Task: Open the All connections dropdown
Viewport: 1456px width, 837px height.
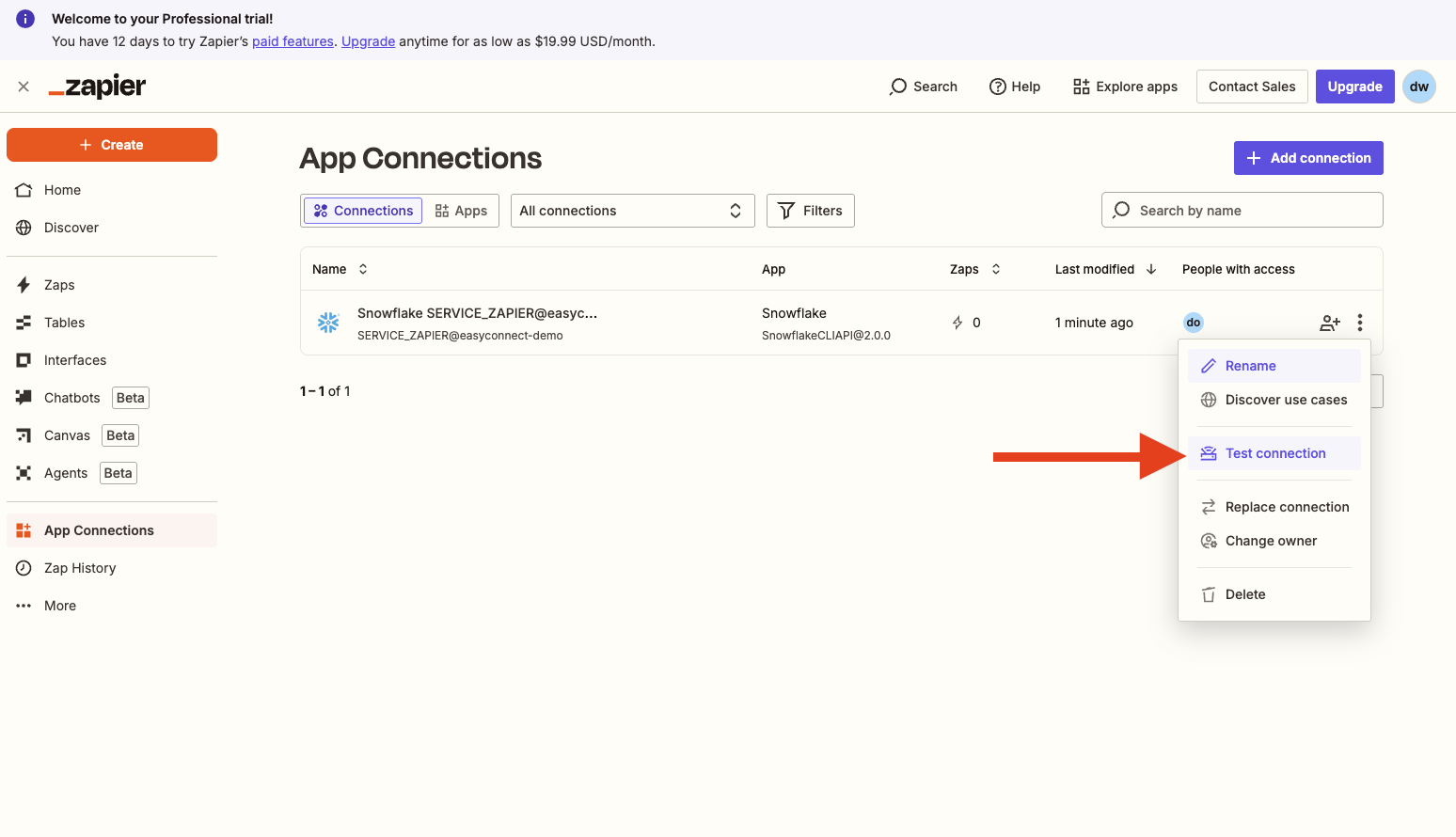Action: [632, 211]
